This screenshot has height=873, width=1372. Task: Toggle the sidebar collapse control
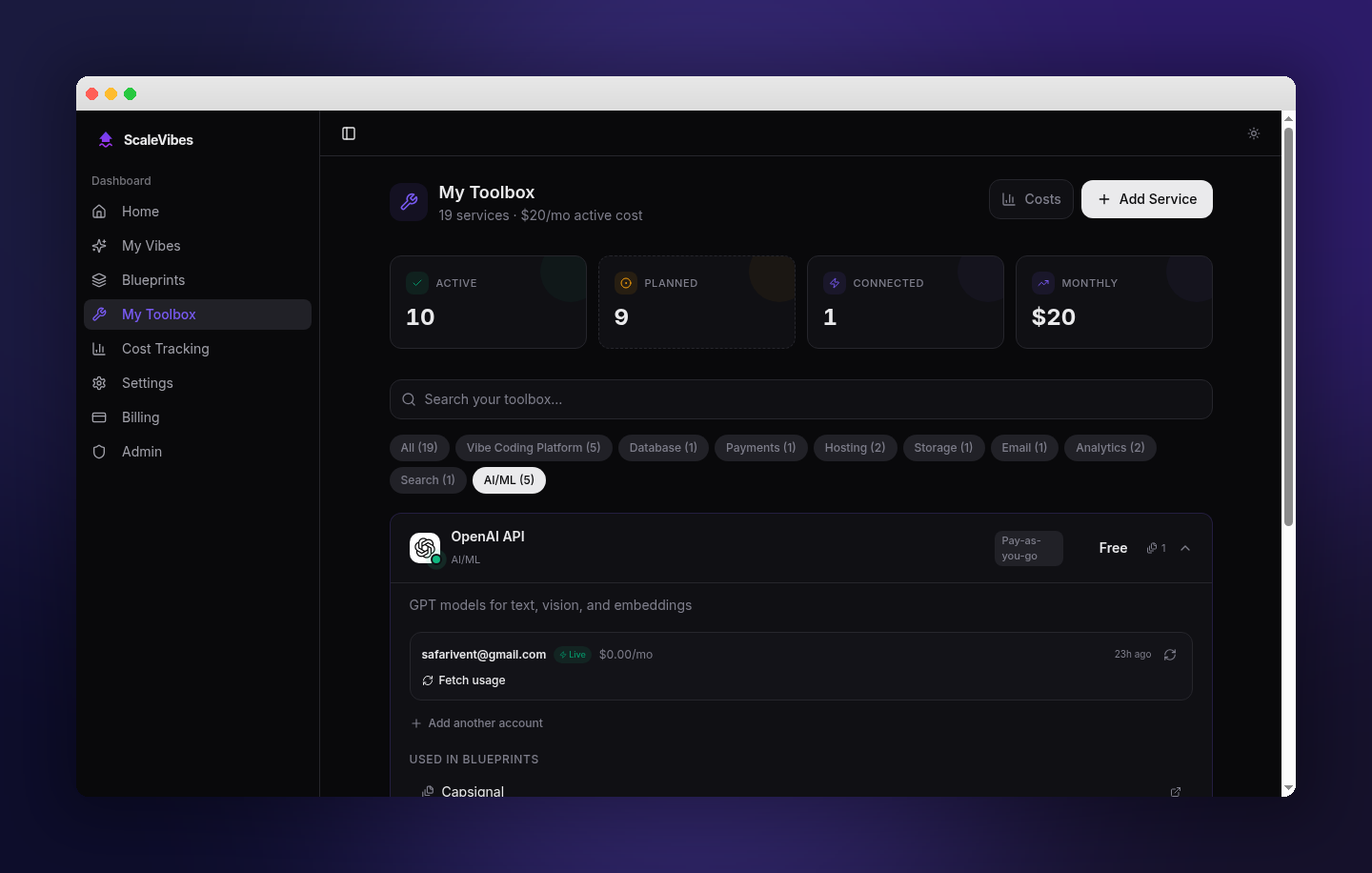349,133
